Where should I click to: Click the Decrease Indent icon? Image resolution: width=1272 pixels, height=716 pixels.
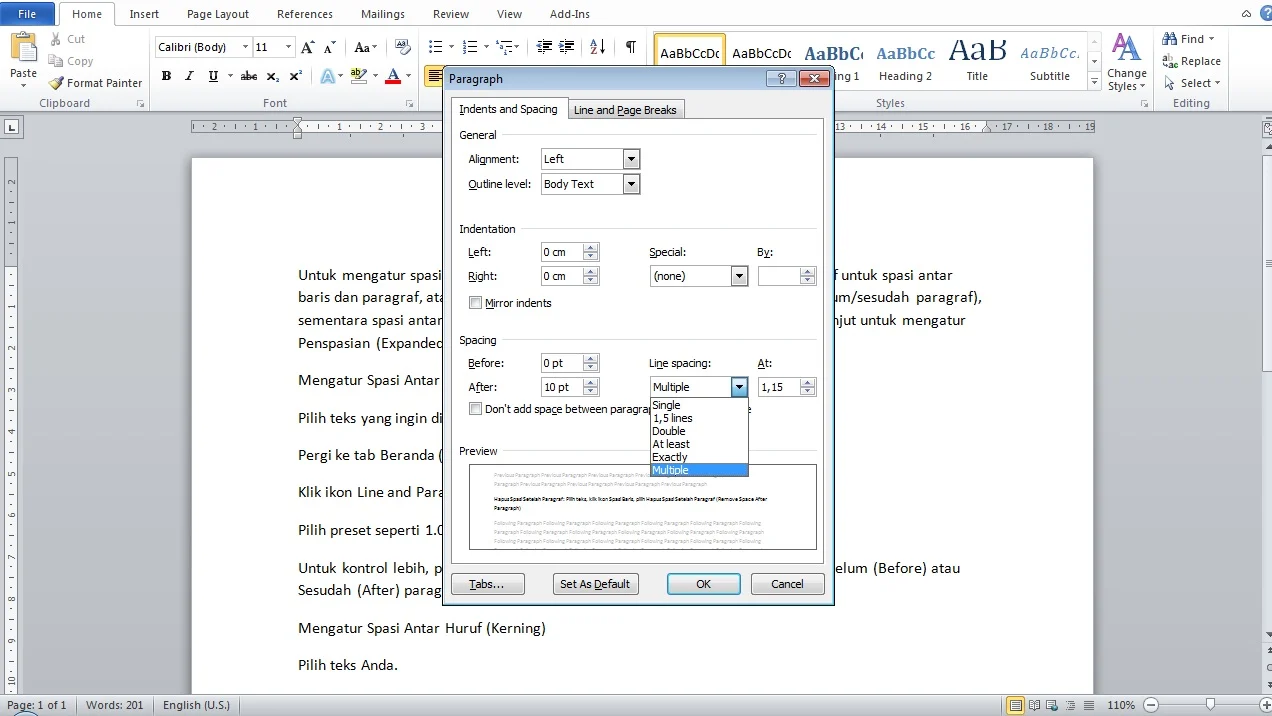544,47
